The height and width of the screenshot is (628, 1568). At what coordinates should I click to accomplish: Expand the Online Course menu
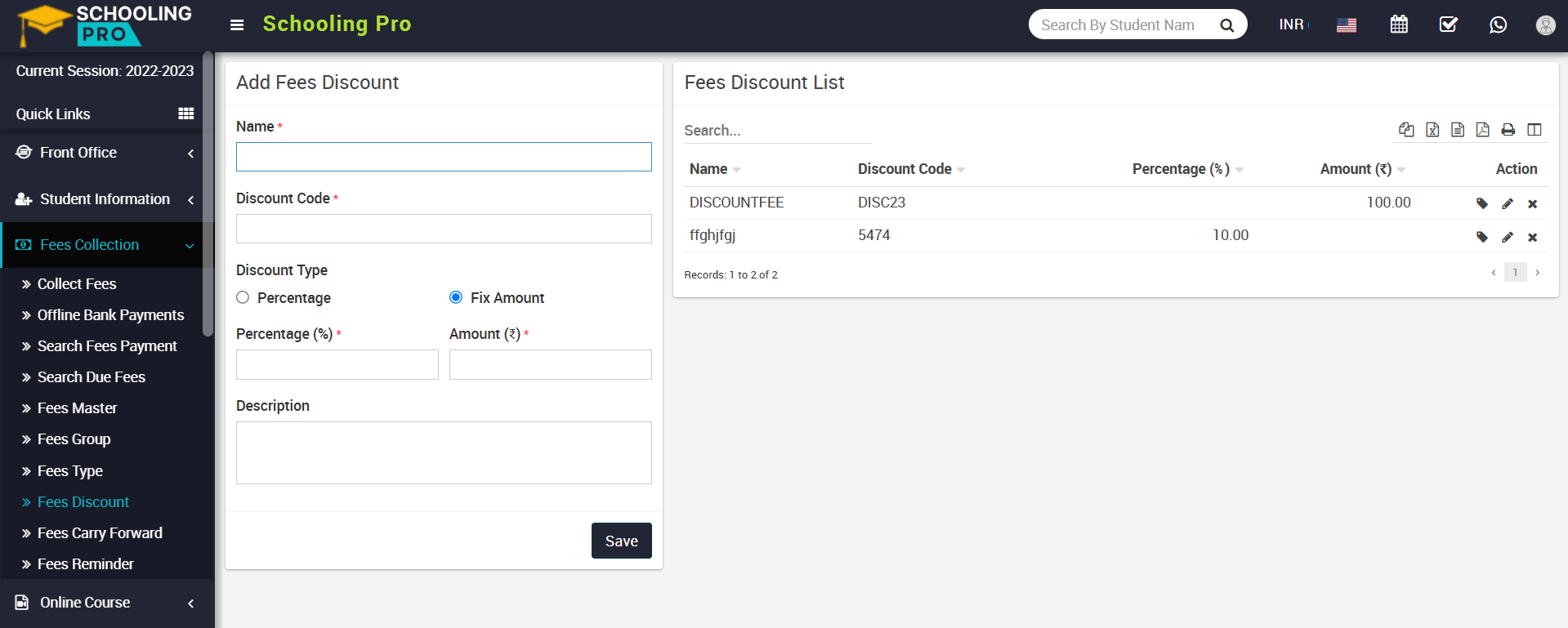coord(107,603)
